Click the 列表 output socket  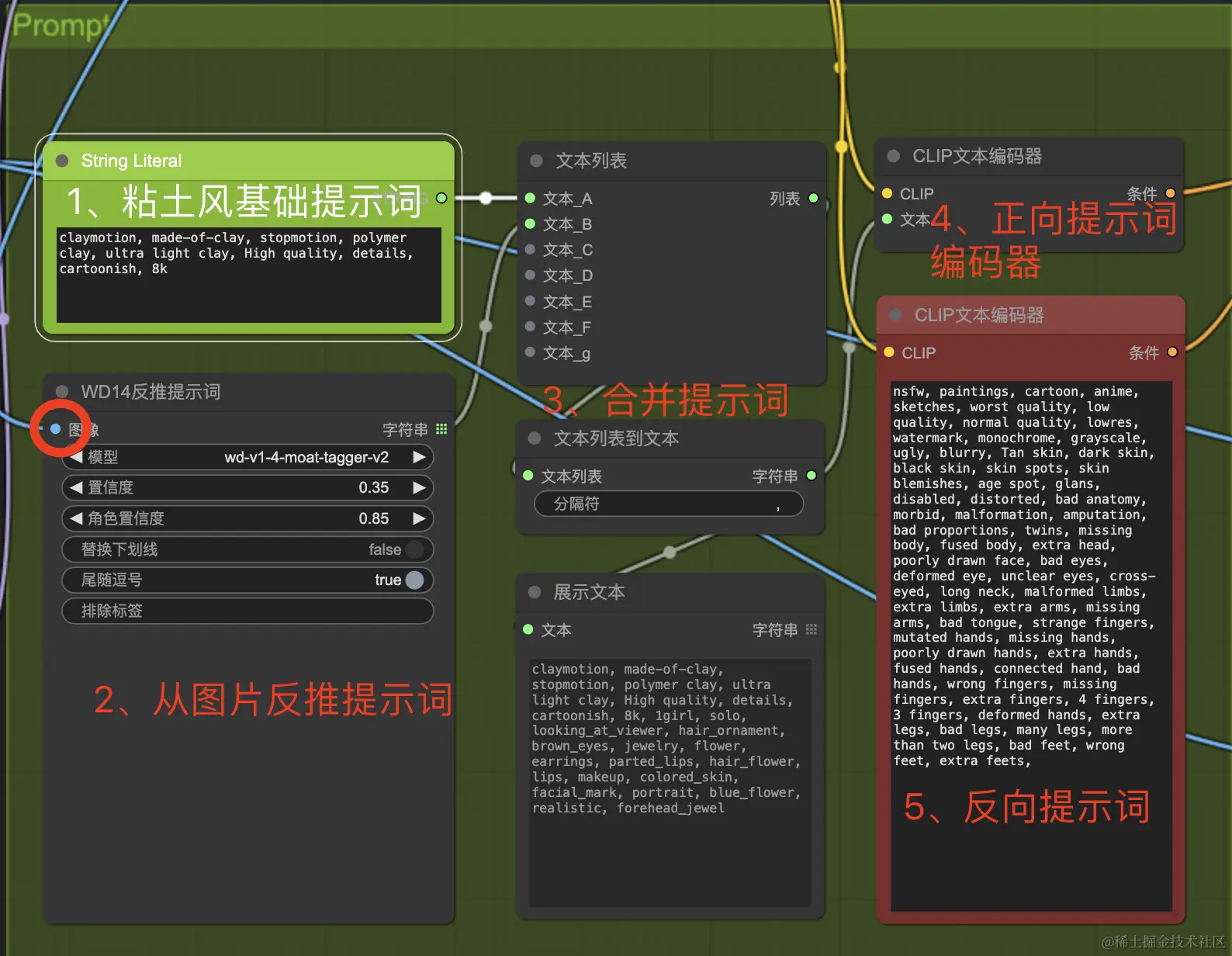(x=813, y=198)
